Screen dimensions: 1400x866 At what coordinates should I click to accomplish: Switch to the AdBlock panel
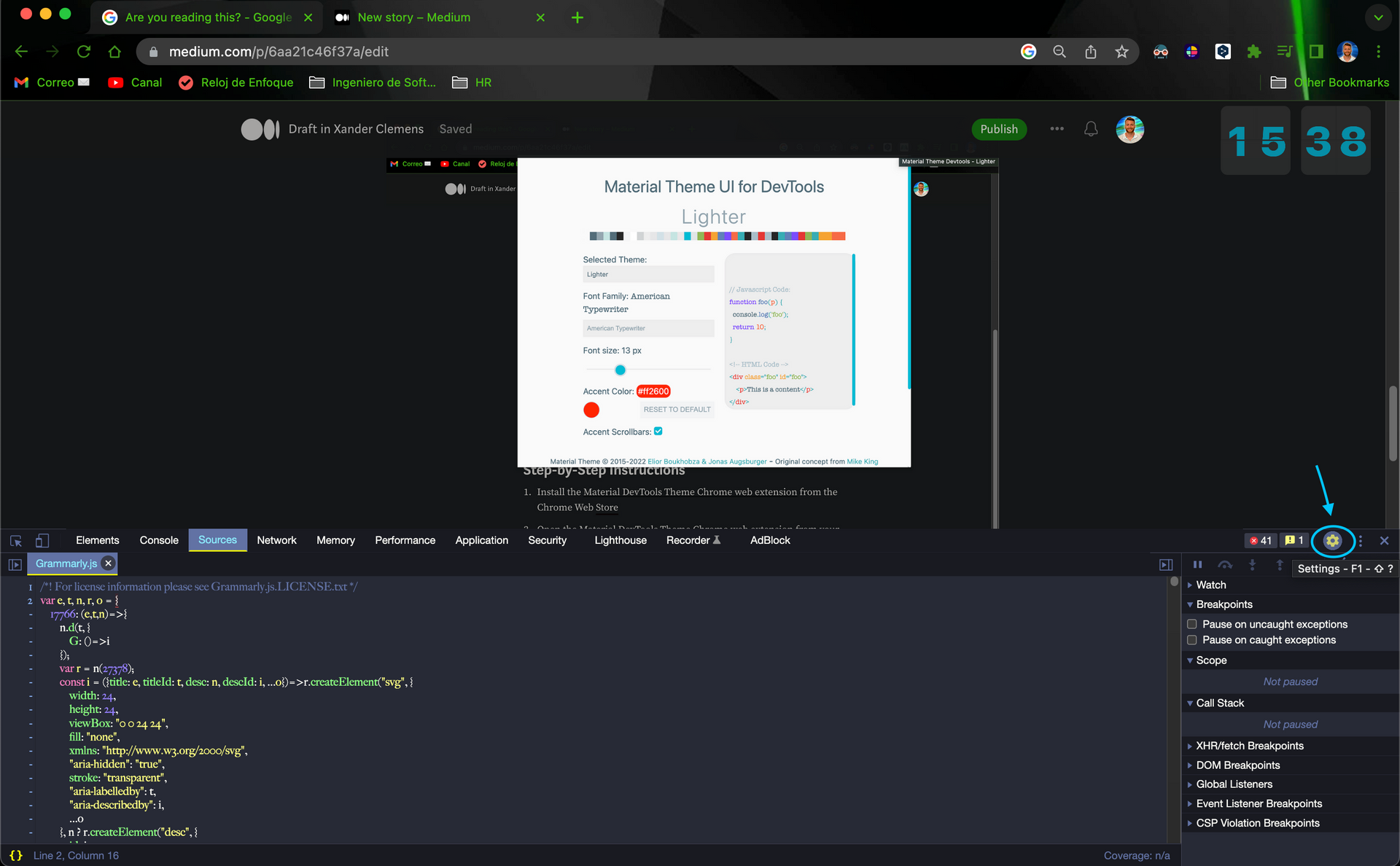pyautogui.click(x=770, y=540)
